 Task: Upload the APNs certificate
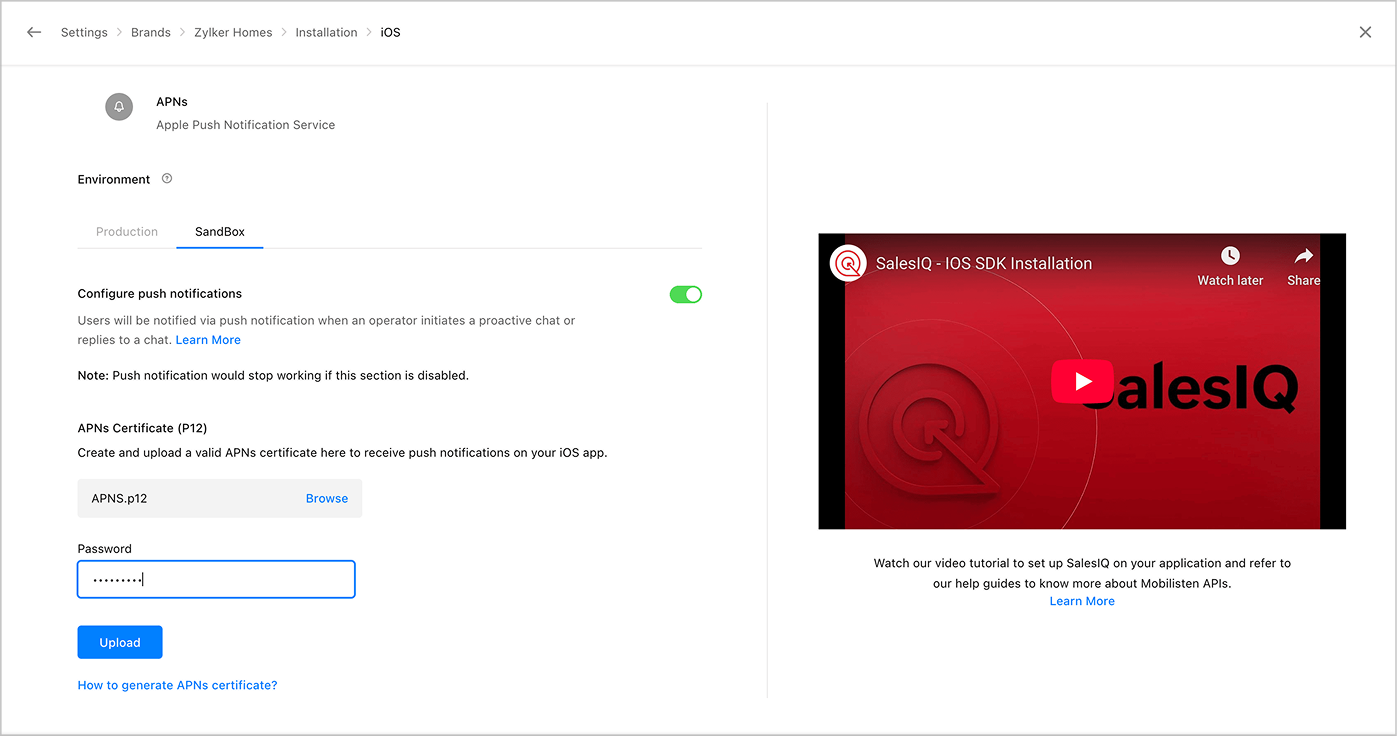(x=120, y=642)
